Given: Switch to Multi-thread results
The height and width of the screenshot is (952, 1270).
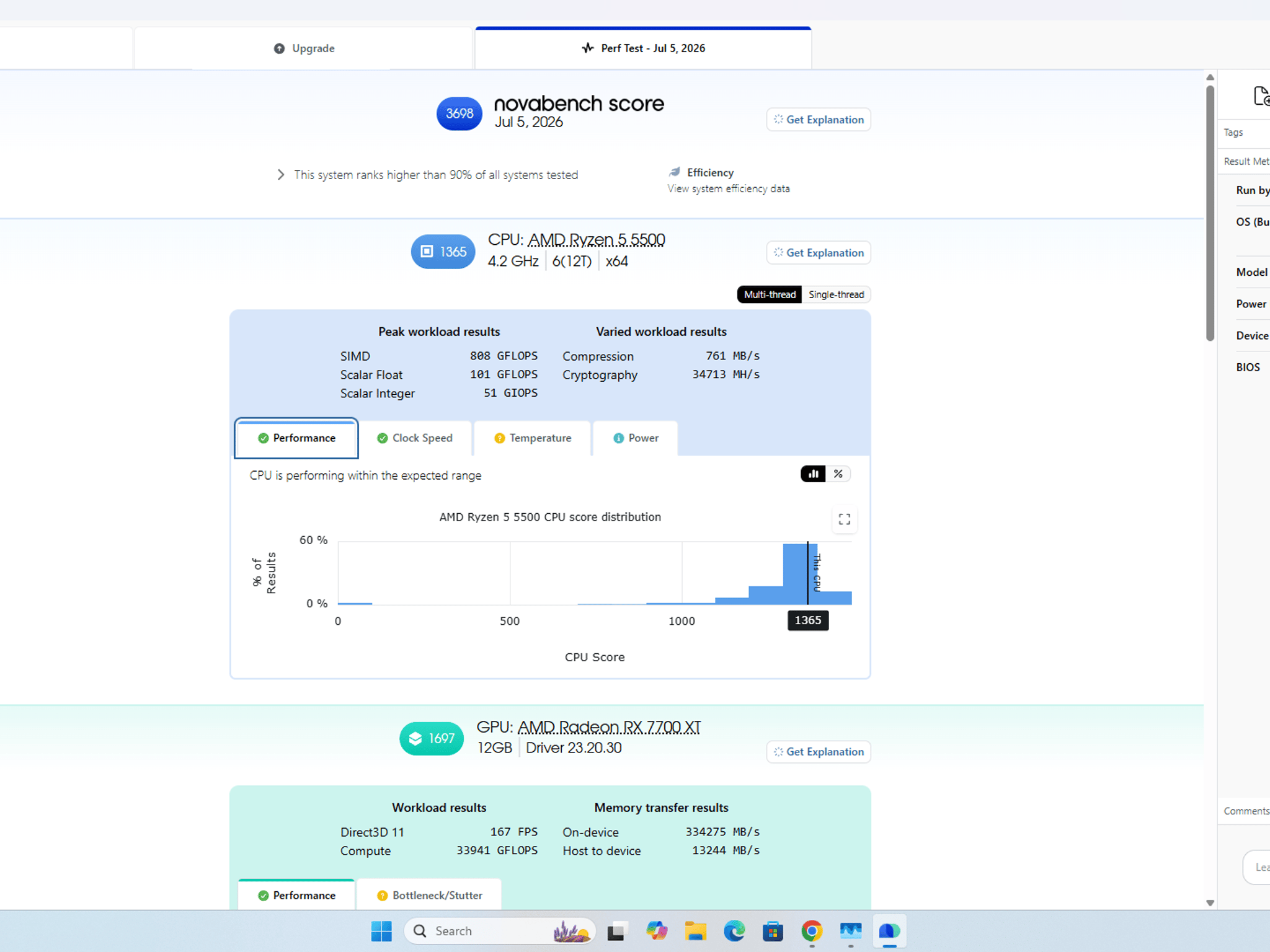Looking at the screenshot, I should 770,294.
